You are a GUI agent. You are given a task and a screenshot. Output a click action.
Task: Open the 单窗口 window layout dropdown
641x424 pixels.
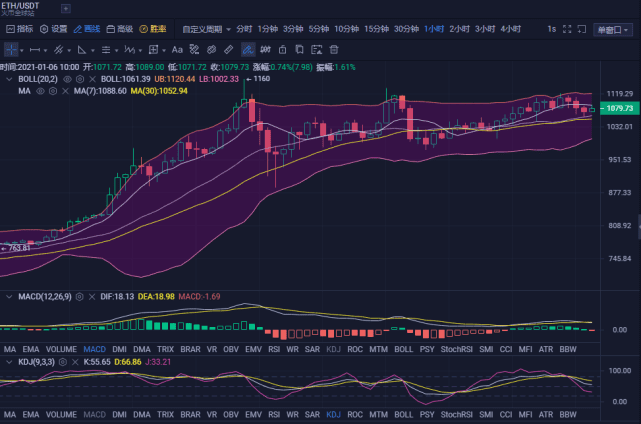pyautogui.click(x=612, y=29)
